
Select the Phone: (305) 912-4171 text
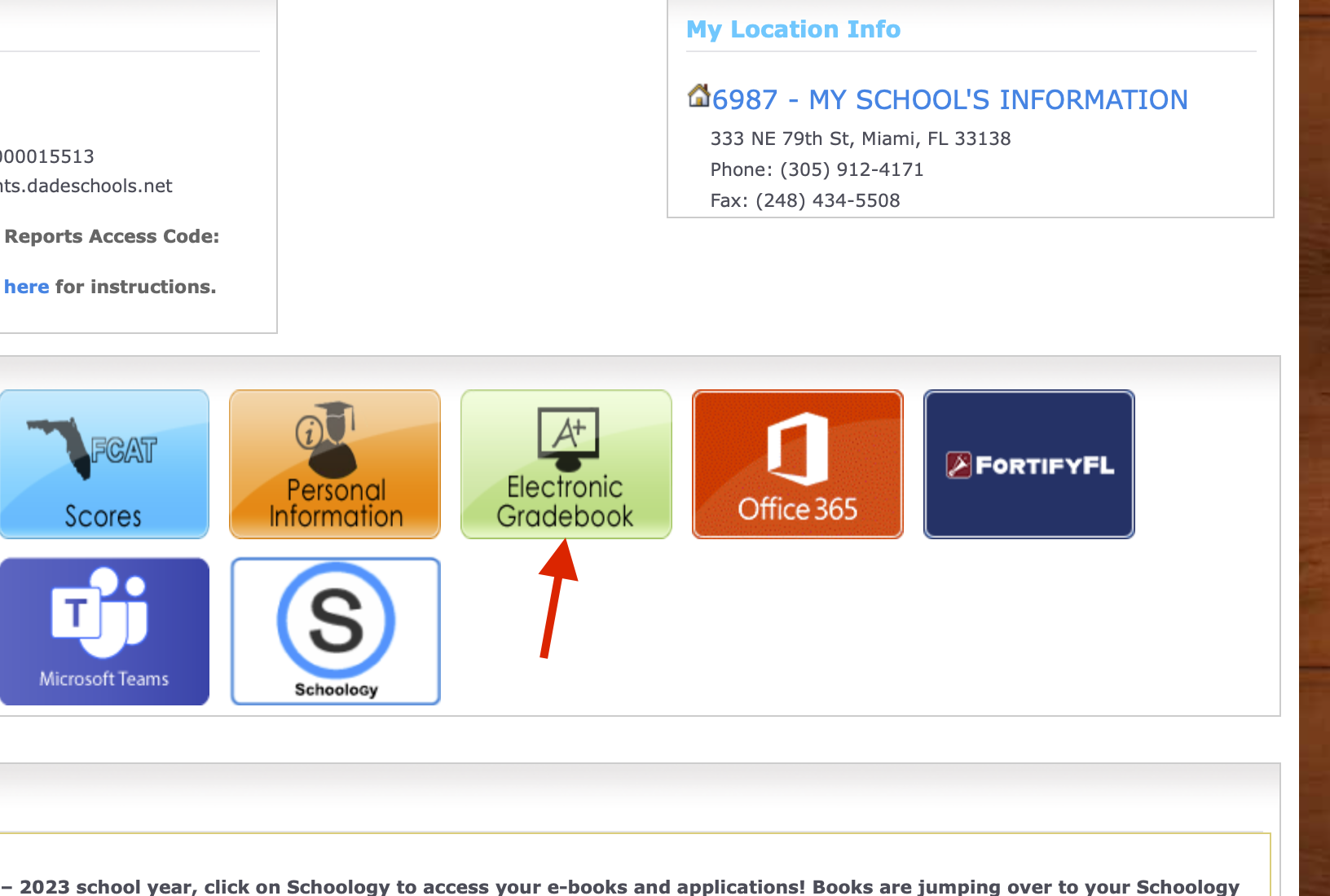pos(817,169)
